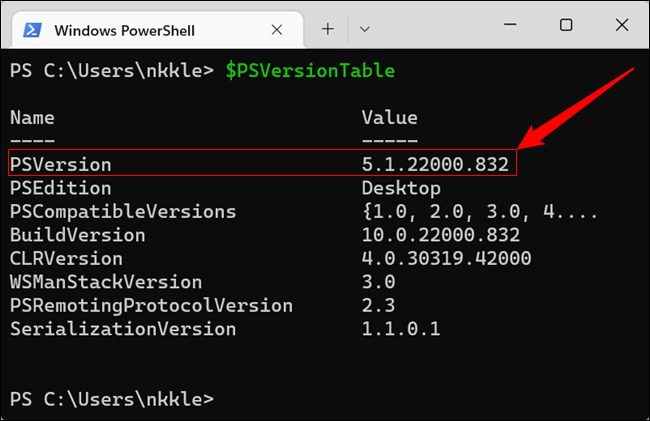The image size is (650, 421).
Task: Click the first prompt PS C:\Users\nkkle>
Action: [112, 70]
